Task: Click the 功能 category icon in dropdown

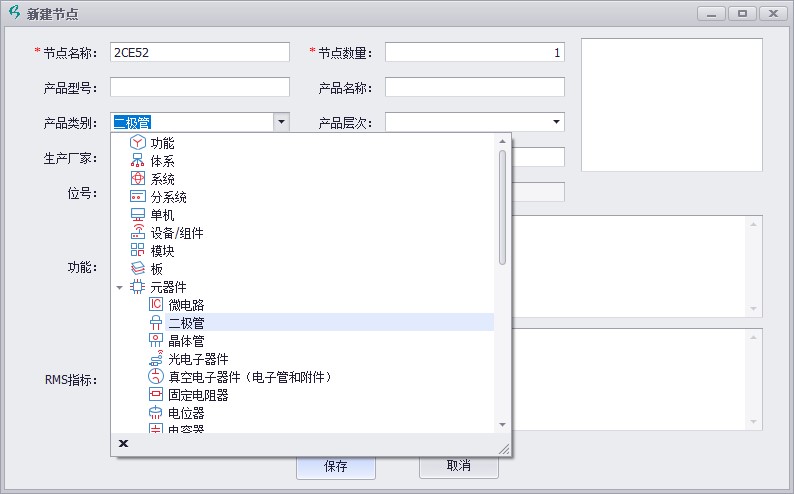Action: coord(138,143)
